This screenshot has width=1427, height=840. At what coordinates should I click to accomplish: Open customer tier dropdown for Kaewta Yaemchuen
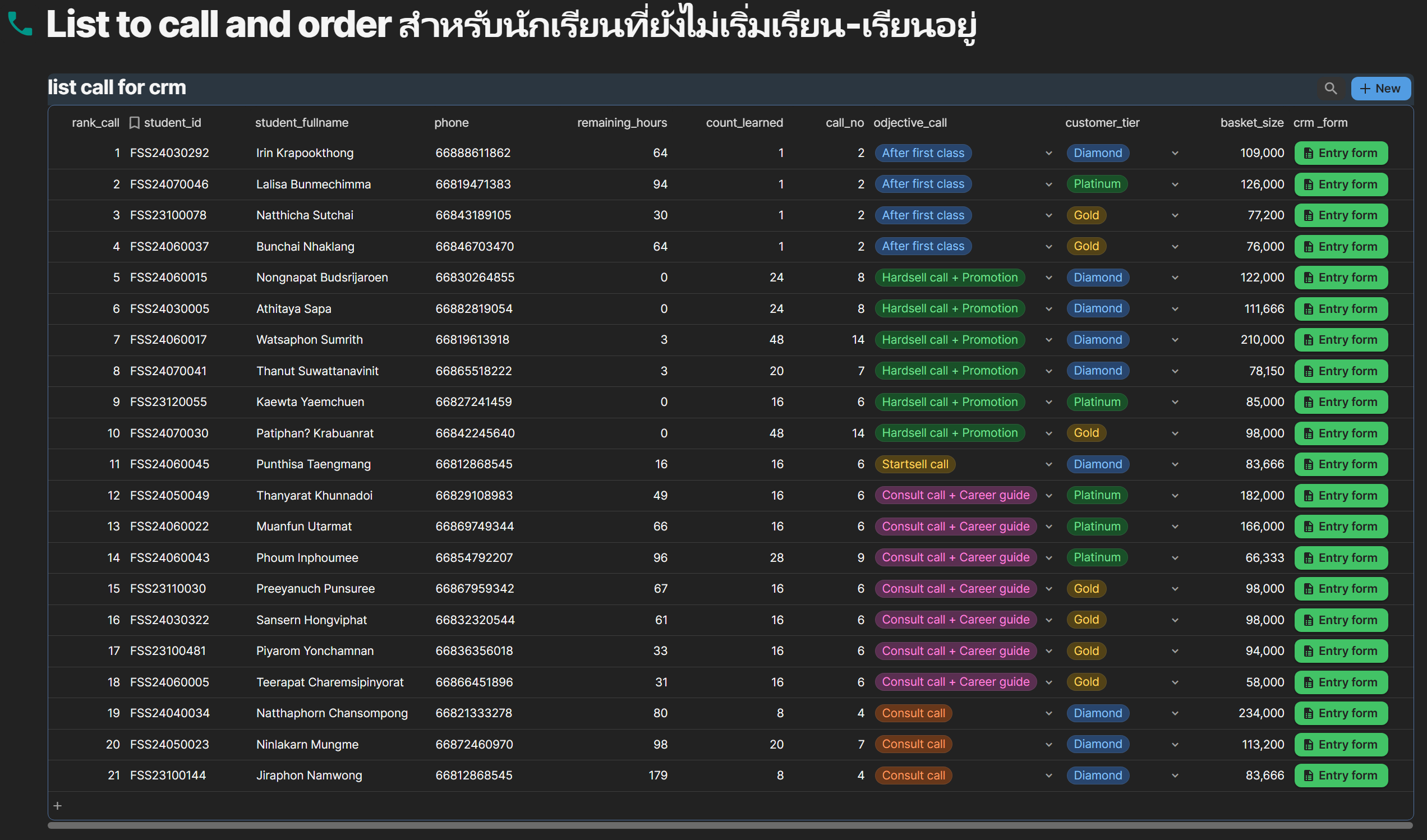pyautogui.click(x=1175, y=403)
